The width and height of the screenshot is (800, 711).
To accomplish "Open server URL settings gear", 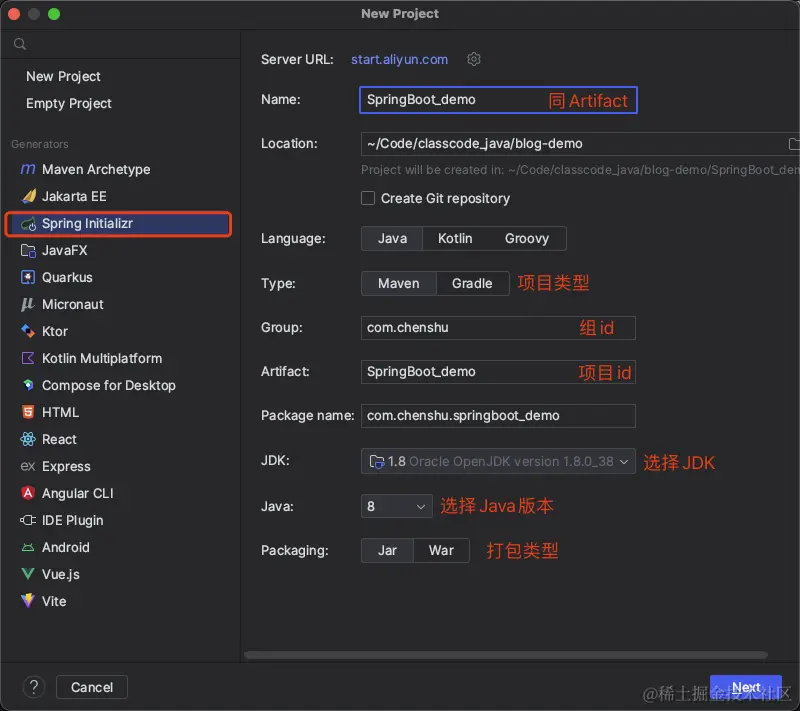I will coord(474,59).
